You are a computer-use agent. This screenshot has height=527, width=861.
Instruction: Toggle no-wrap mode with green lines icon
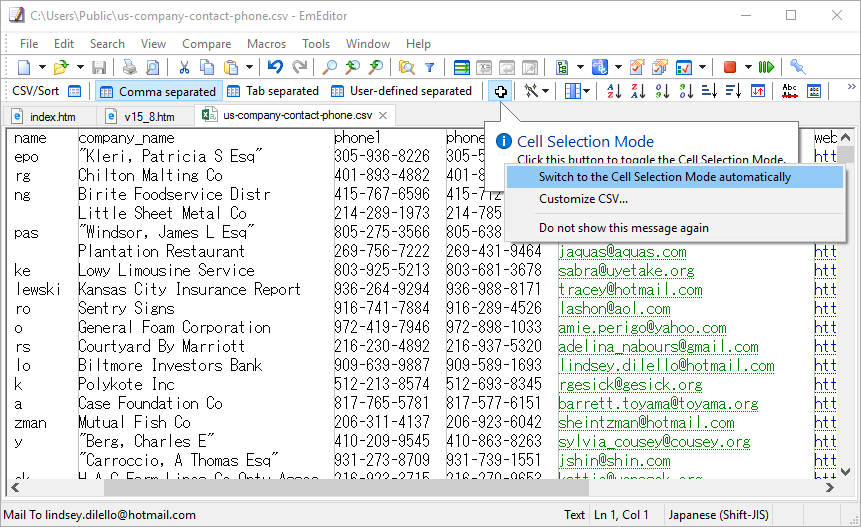[x=461, y=68]
